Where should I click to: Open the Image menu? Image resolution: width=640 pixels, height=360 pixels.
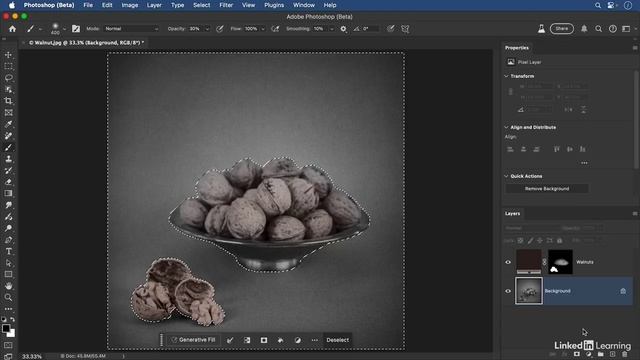pyautogui.click(x=129, y=5)
